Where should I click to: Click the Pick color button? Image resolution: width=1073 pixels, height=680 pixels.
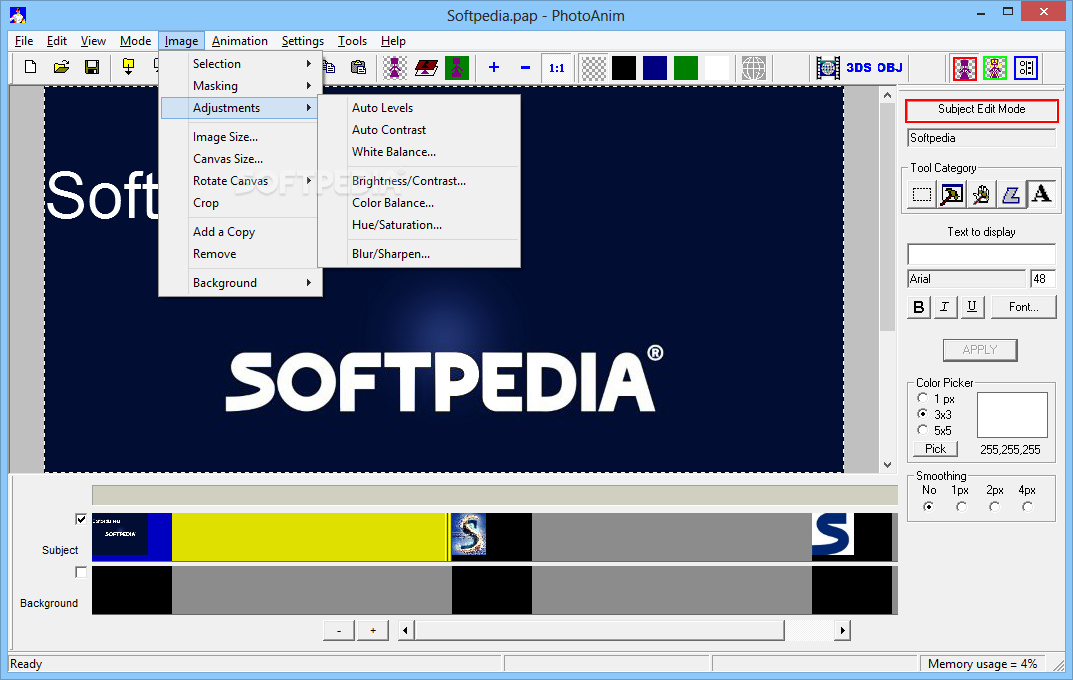935,449
